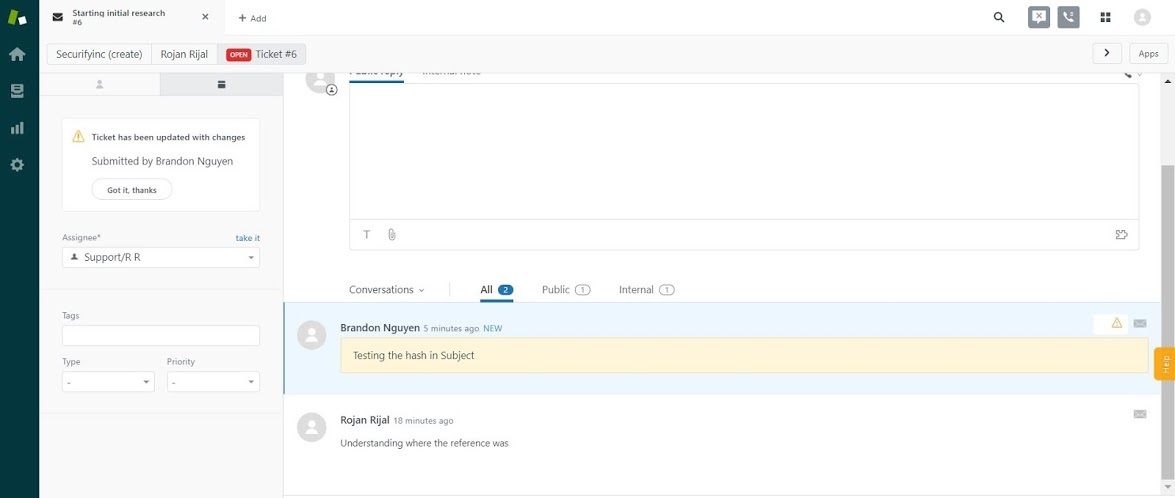This screenshot has width=1175, height=498.
Task: Click the requester avatar beside reply box
Action: (x=321, y=79)
